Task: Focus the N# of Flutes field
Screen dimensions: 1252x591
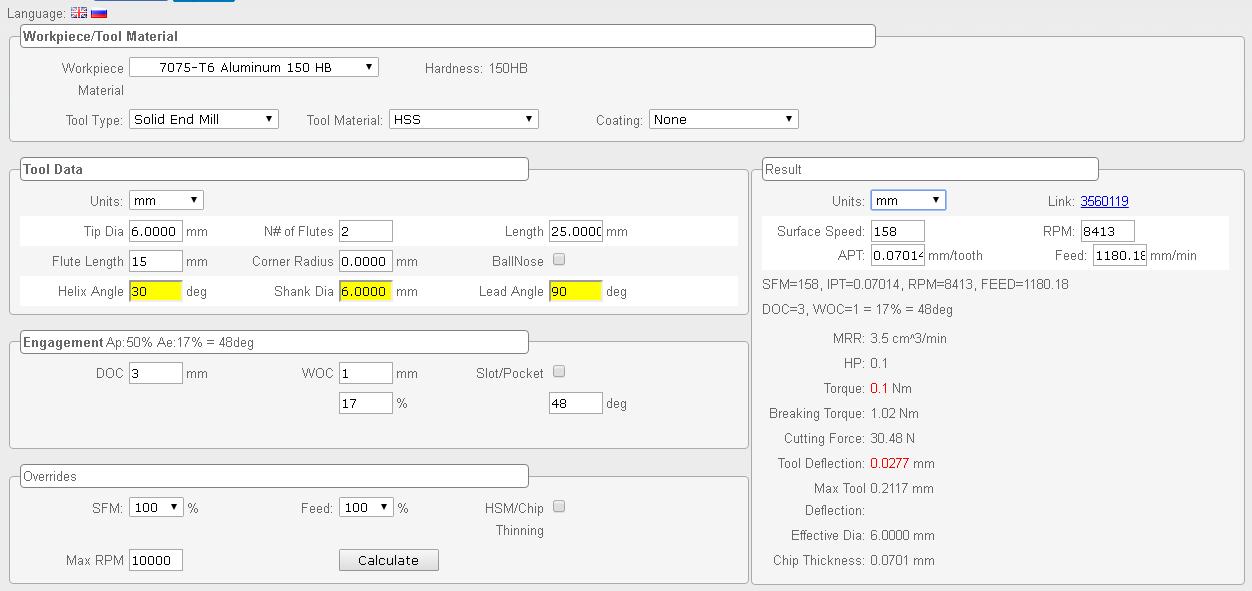Action: 365,231
